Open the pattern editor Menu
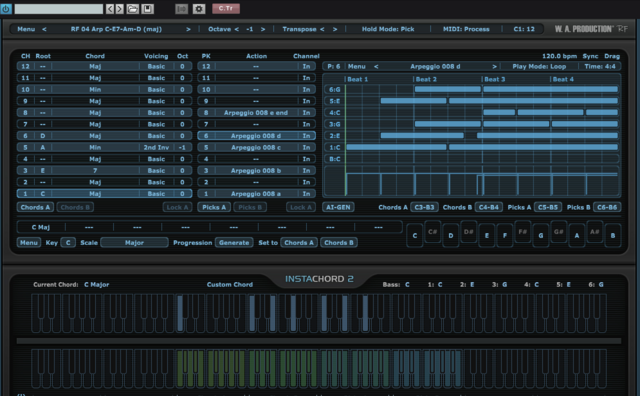This screenshot has width=640, height=396. pyautogui.click(x=356, y=66)
